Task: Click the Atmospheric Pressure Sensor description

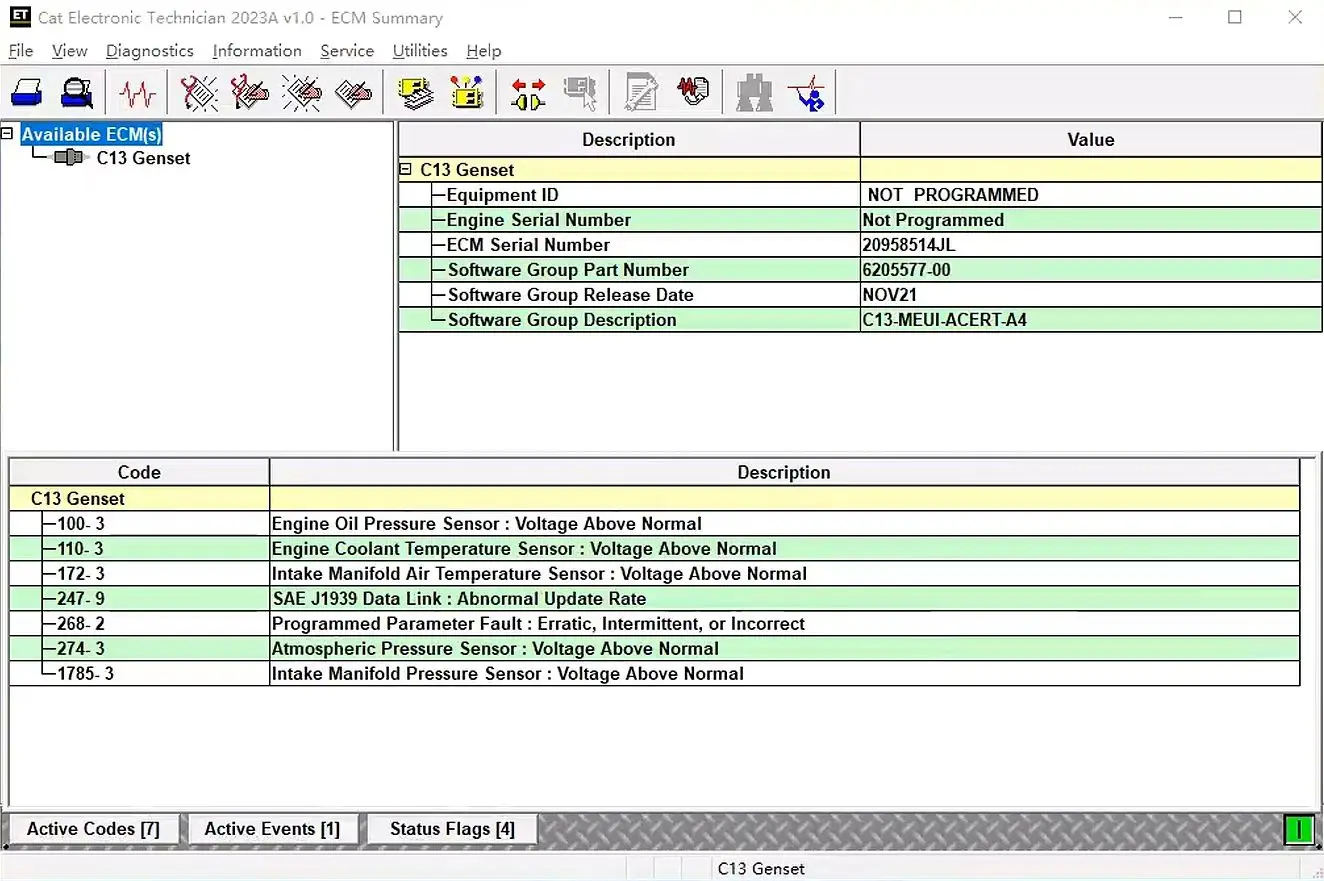Action: (x=495, y=649)
